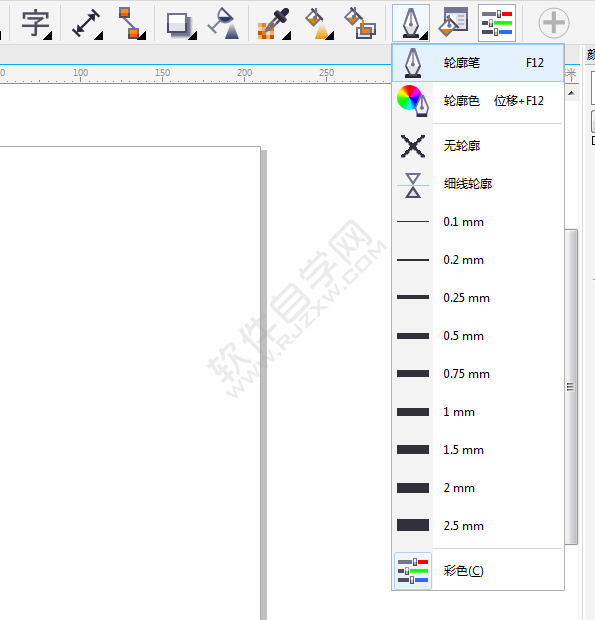
Task: Open the Edit Fill tool
Action: (x=453, y=23)
